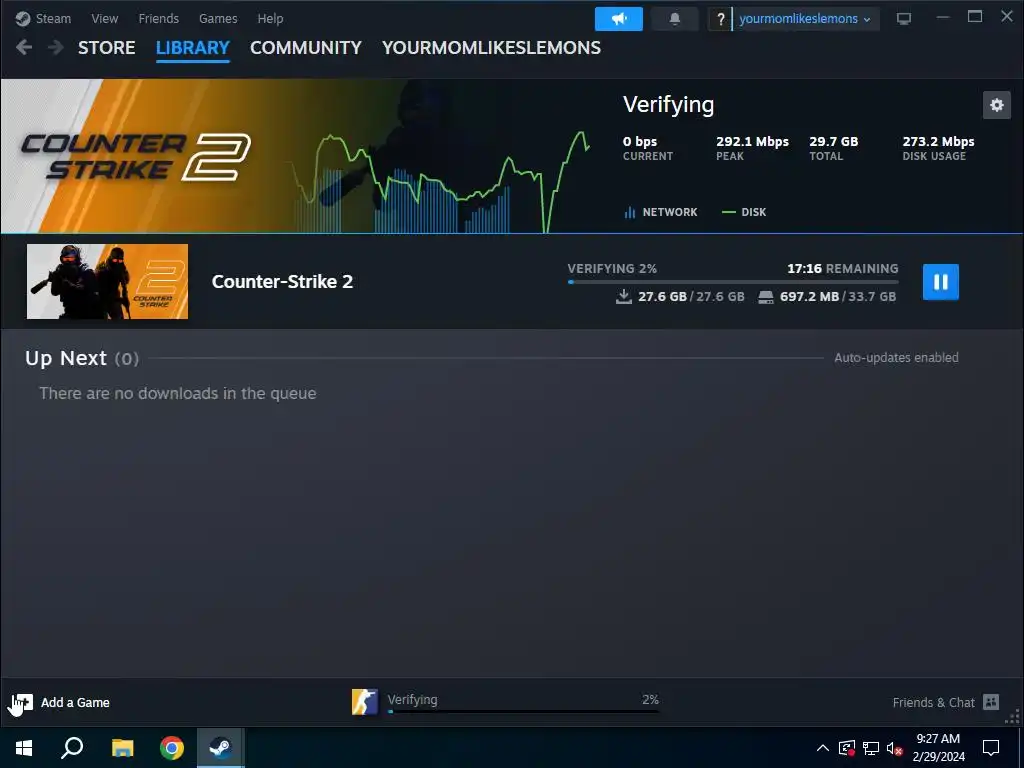Open the announcements megaphone button
This screenshot has height=768, width=1024.
618,19
